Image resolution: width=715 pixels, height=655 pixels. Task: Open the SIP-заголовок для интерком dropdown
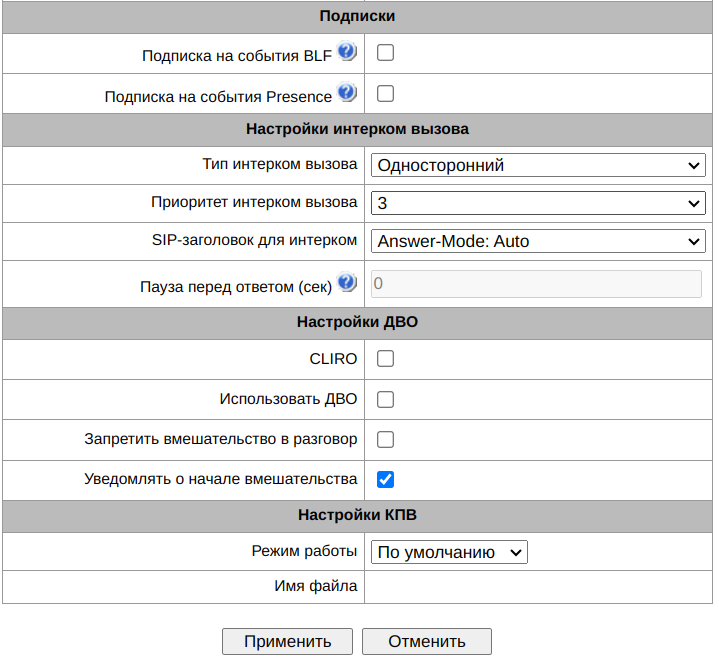[538, 241]
